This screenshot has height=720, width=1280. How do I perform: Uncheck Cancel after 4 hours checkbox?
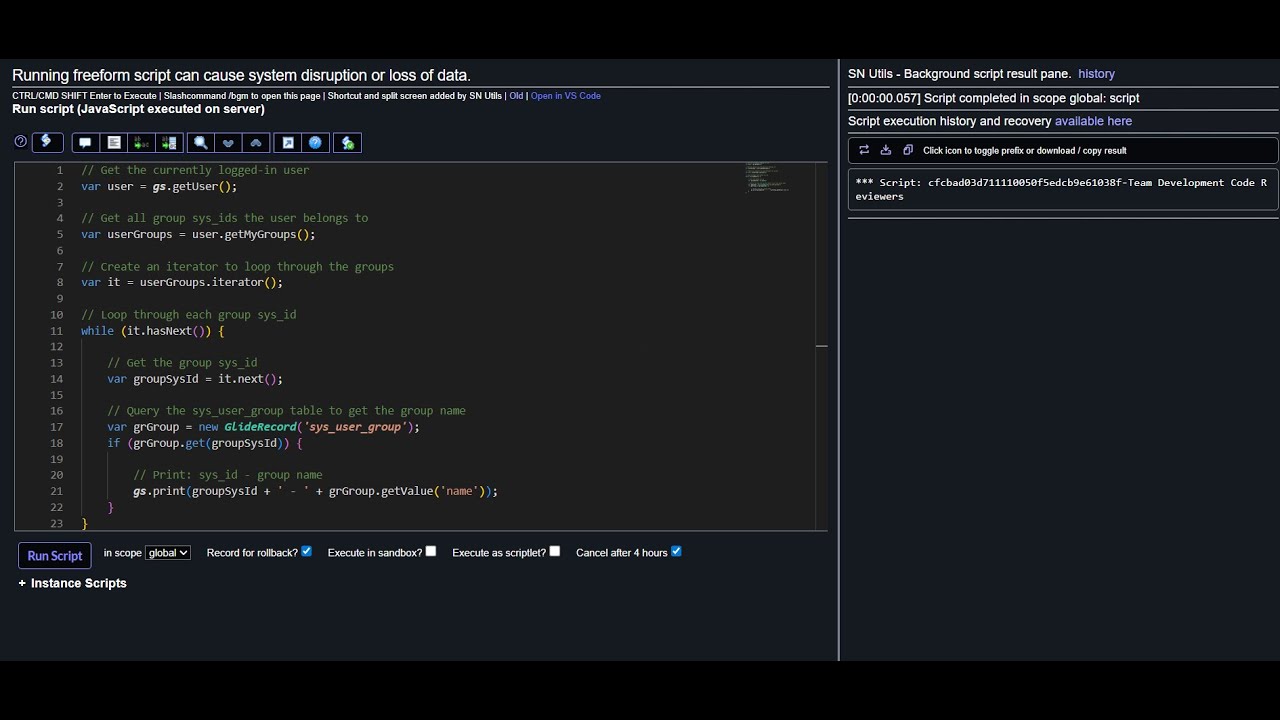coord(676,551)
